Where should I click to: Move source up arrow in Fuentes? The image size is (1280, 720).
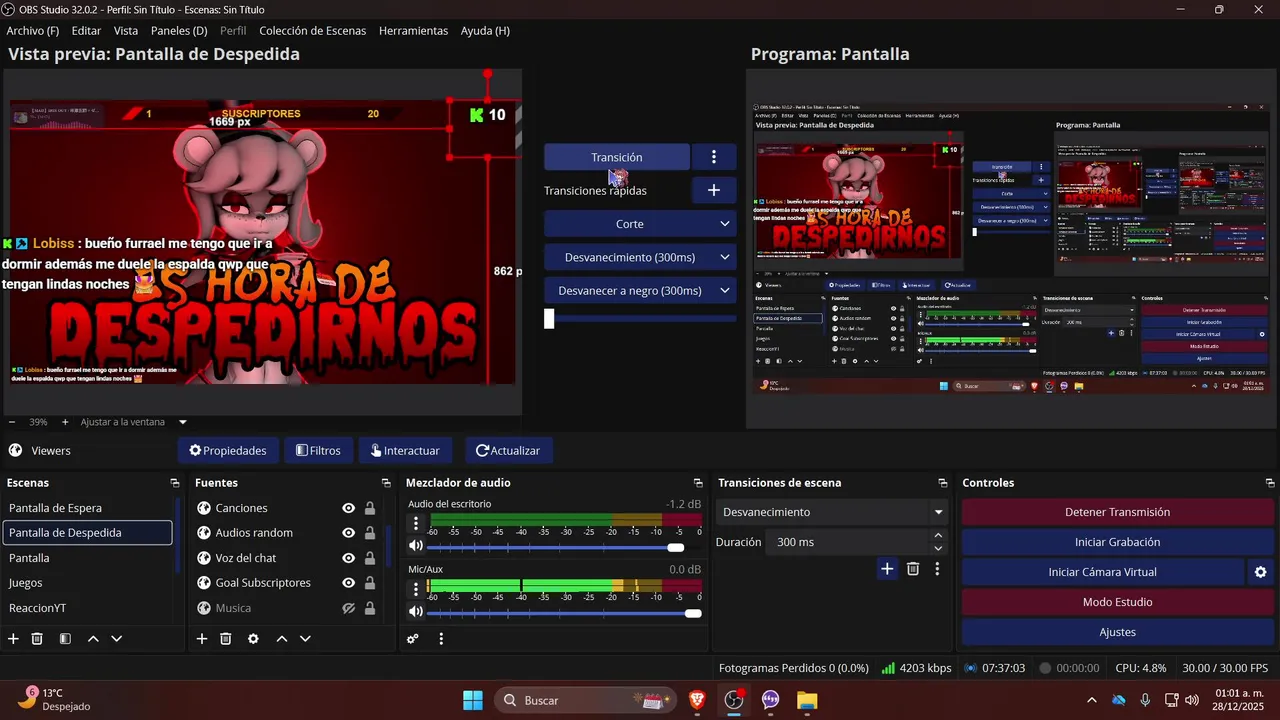(282, 638)
